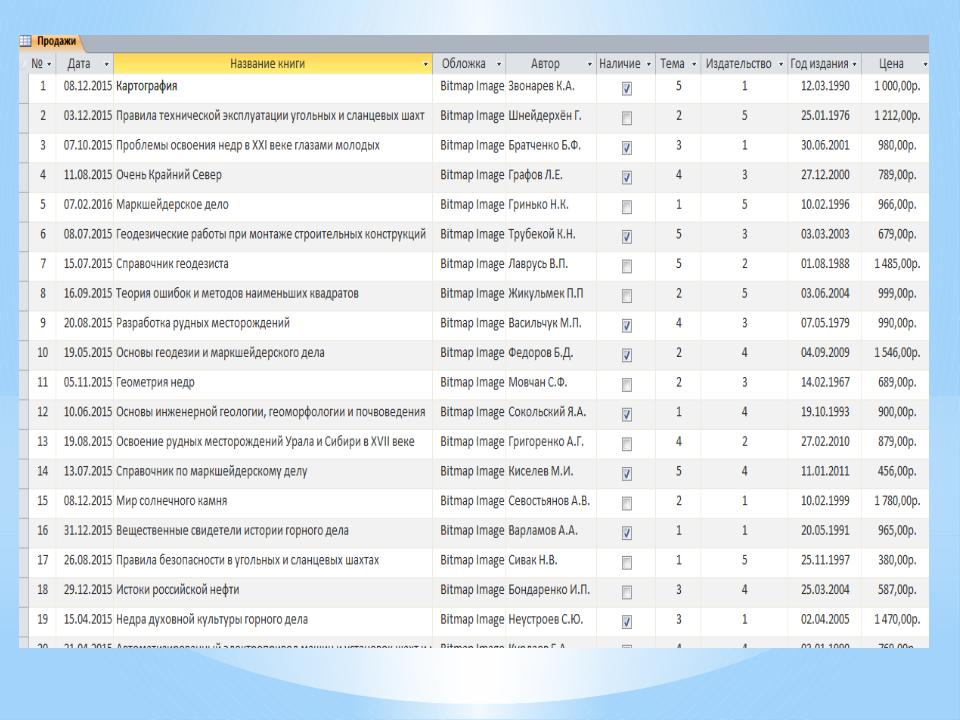Click title Справочник по маркшейдерскому делу
Image resolution: width=960 pixels, height=720 pixels.
tap(212, 471)
